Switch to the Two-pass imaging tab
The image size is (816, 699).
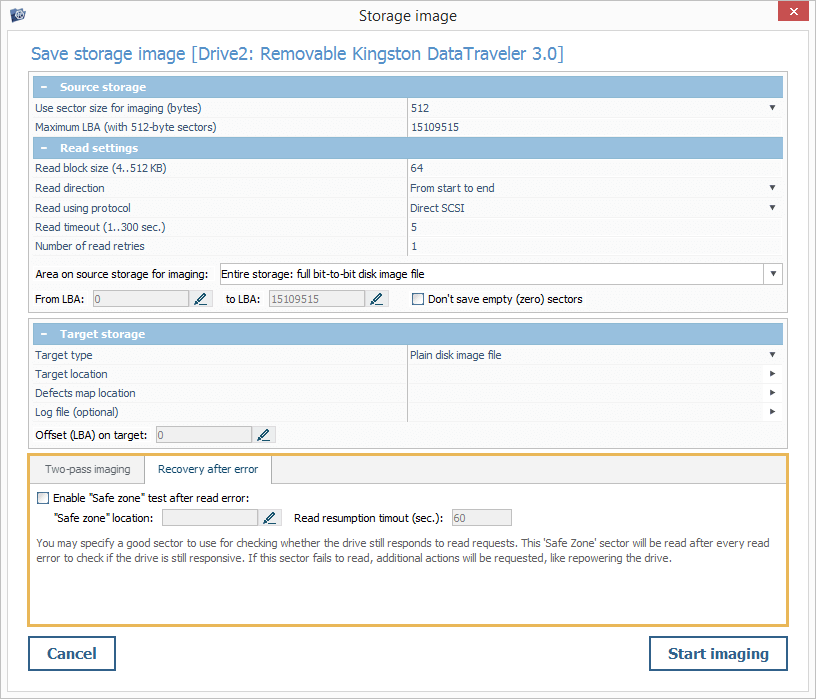point(88,469)
